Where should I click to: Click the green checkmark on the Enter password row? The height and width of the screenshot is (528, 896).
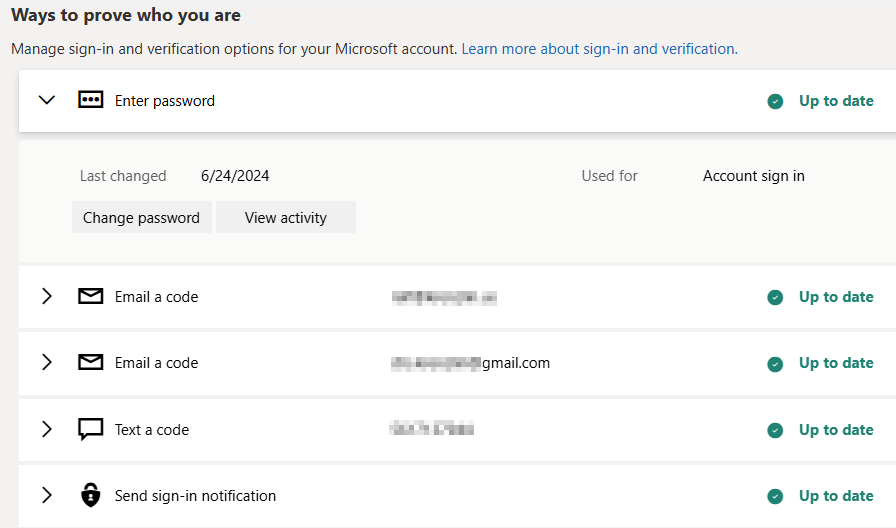pos(775,101)
